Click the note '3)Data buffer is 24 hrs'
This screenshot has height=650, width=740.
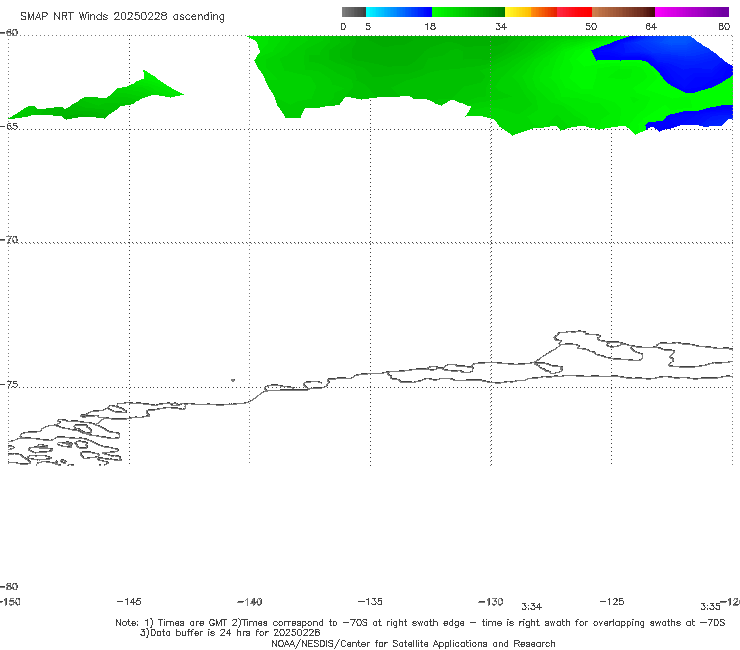coord(230,633)
